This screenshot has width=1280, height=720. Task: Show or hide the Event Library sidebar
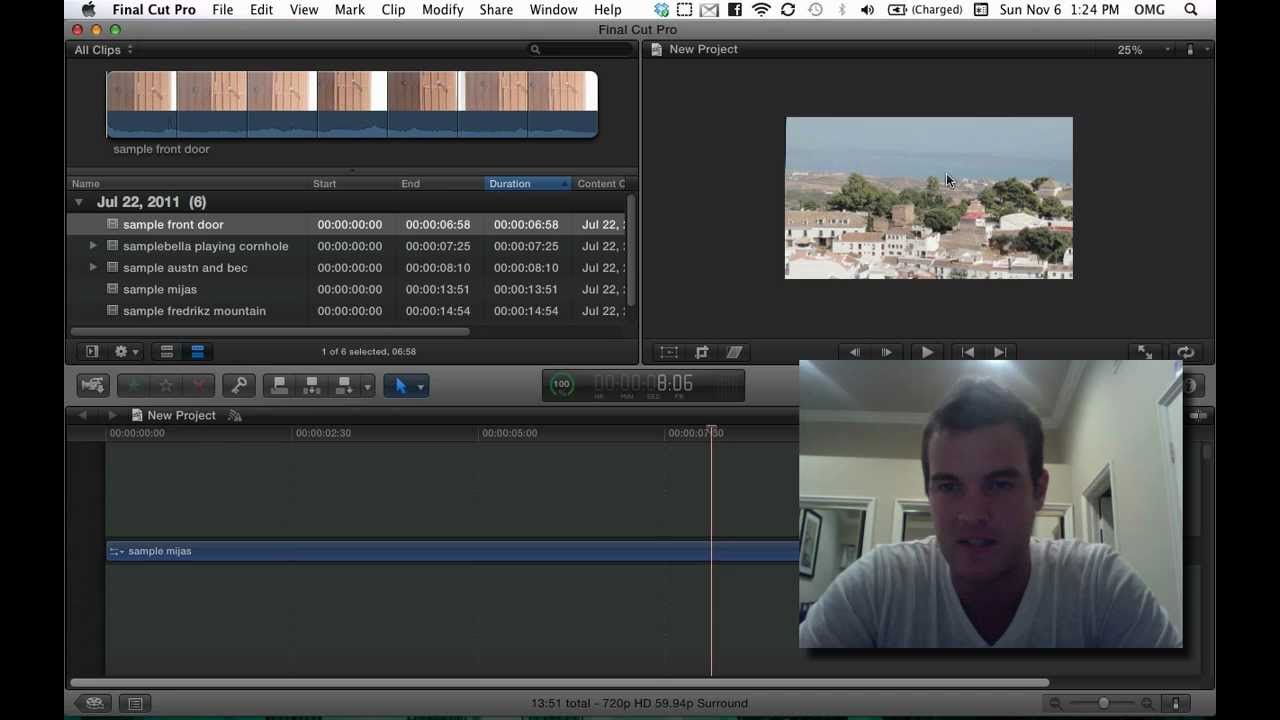tap(92, 352)
